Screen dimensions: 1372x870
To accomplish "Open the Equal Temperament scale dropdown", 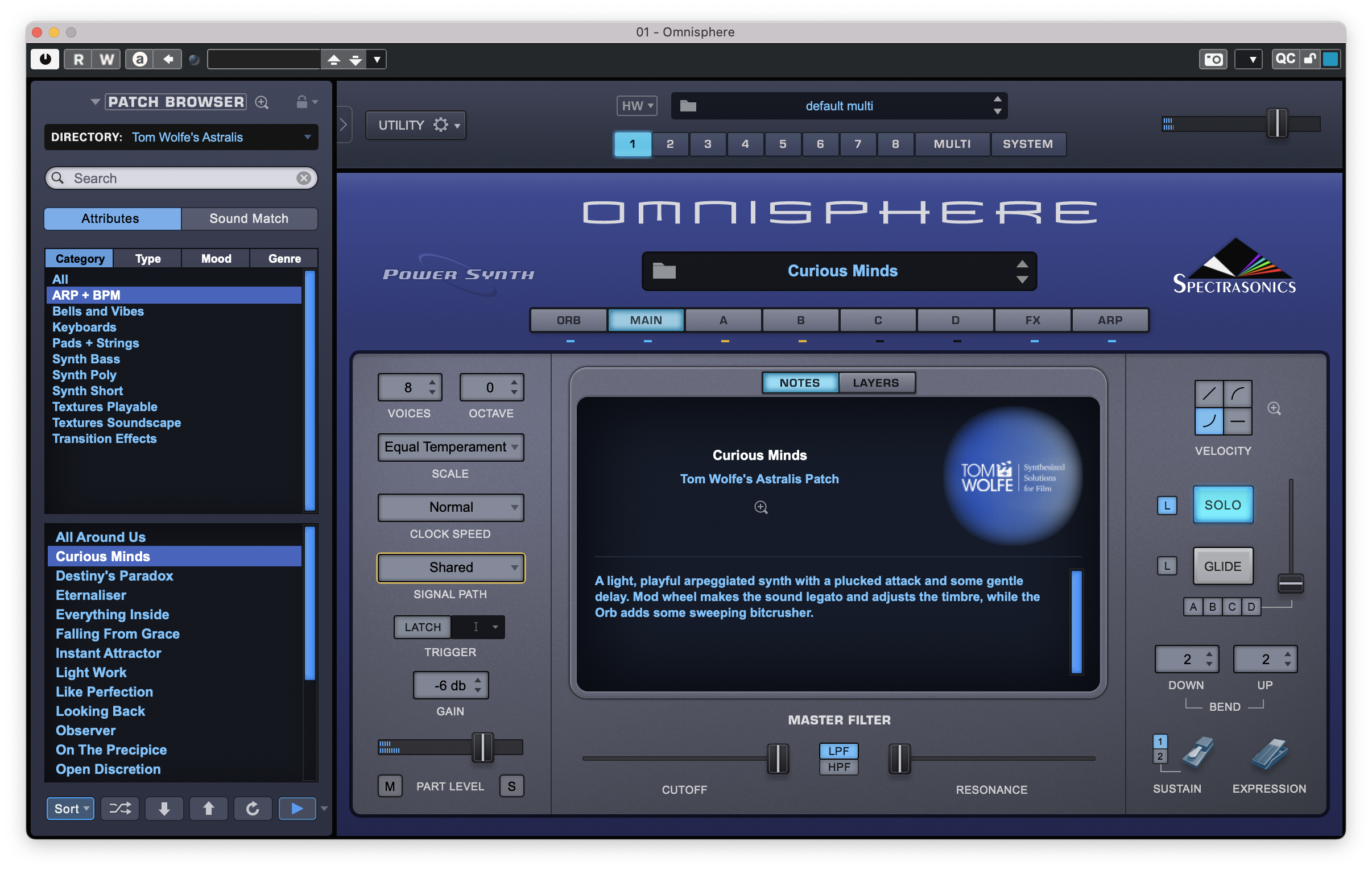I will point(451,448).
